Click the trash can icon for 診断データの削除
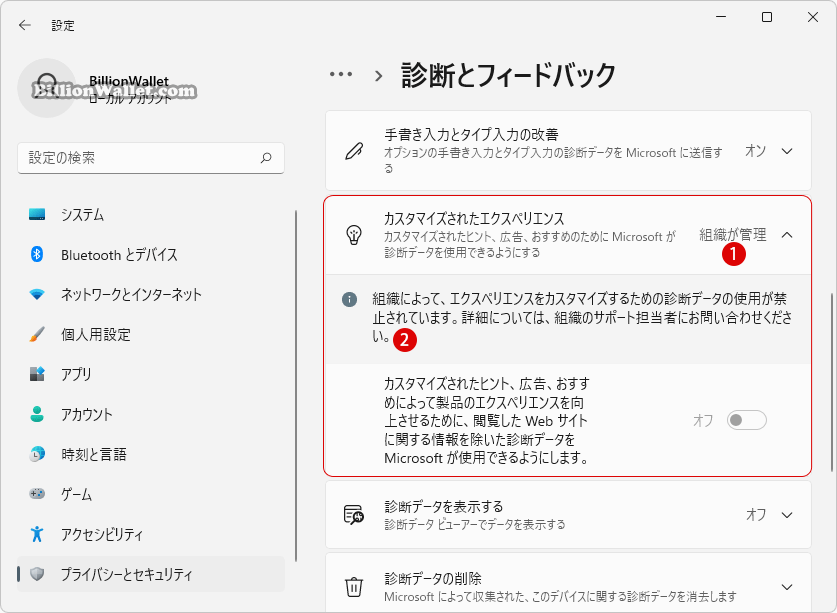Viewport: 837px width, 613px height. (x=354, y=587)
